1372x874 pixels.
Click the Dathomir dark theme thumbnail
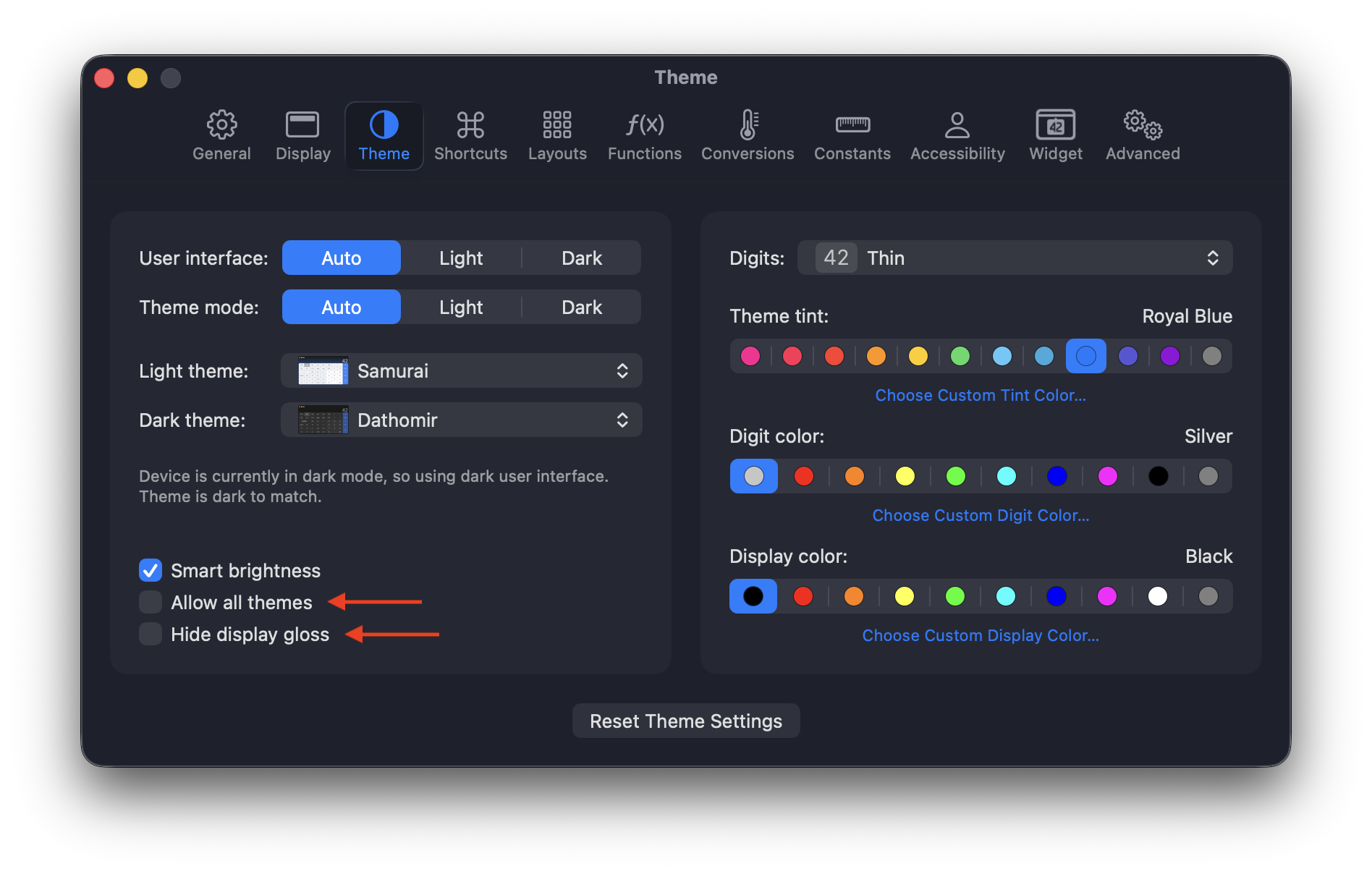click(x=322, y=420)
